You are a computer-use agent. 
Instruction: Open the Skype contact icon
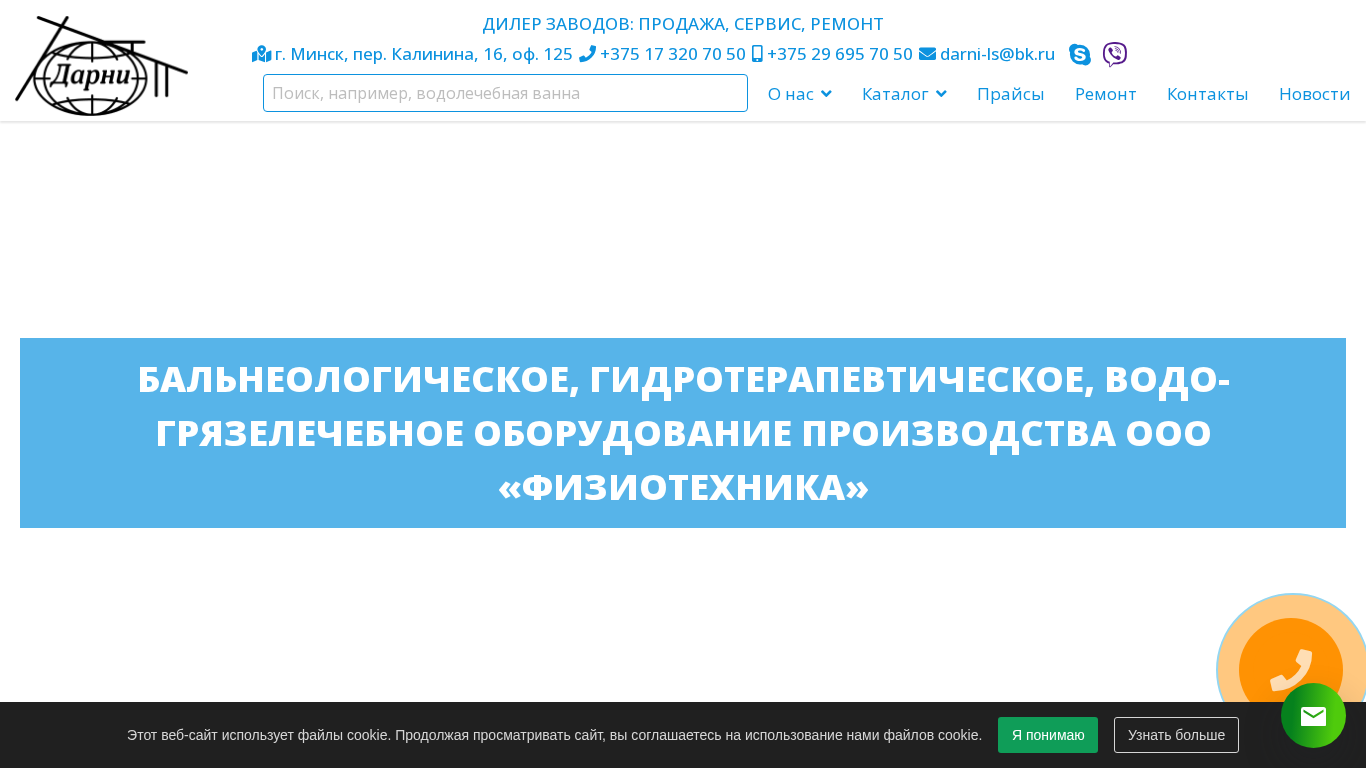point(1080,55)
